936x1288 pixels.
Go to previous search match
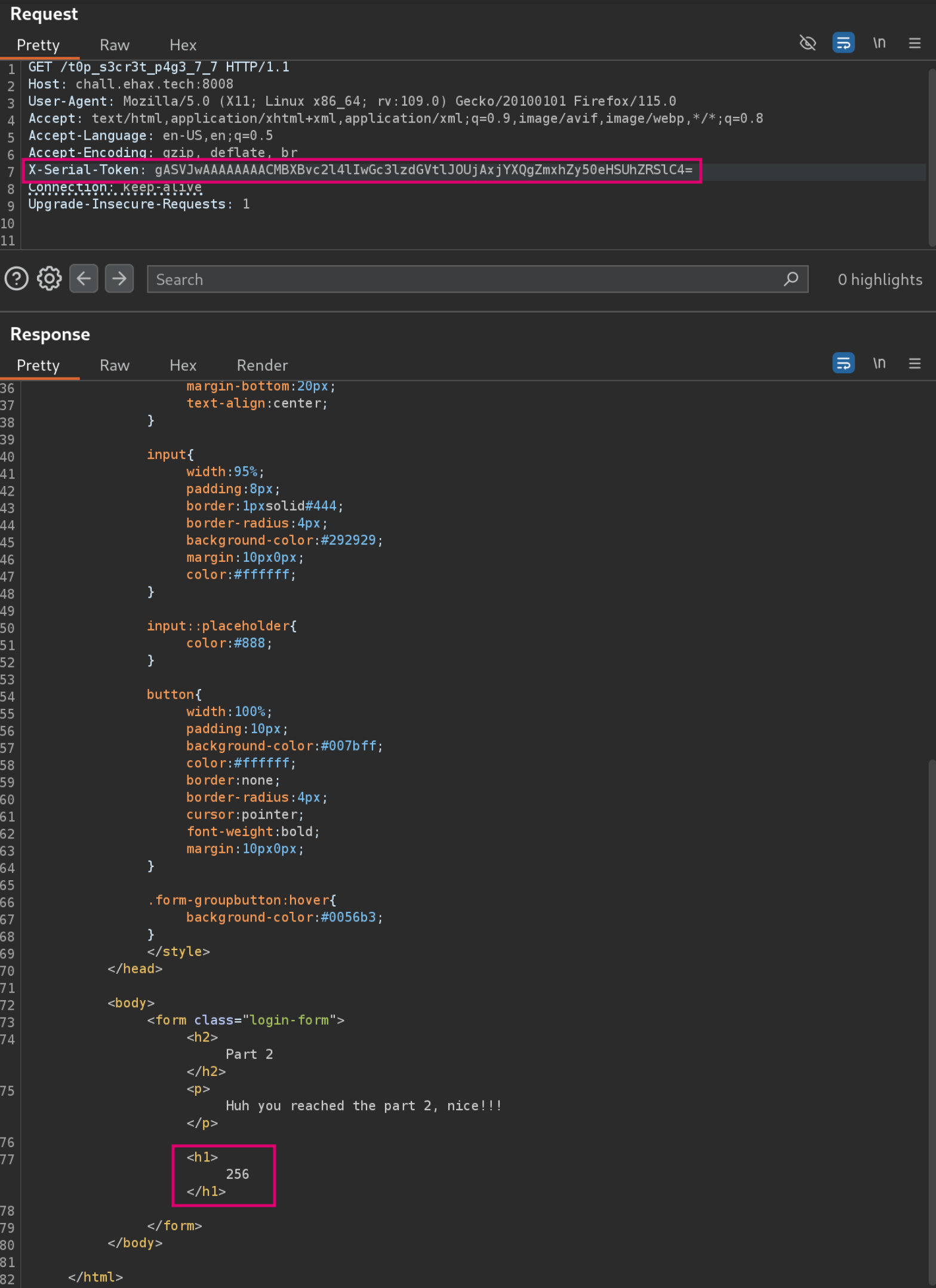coord(84,279)
